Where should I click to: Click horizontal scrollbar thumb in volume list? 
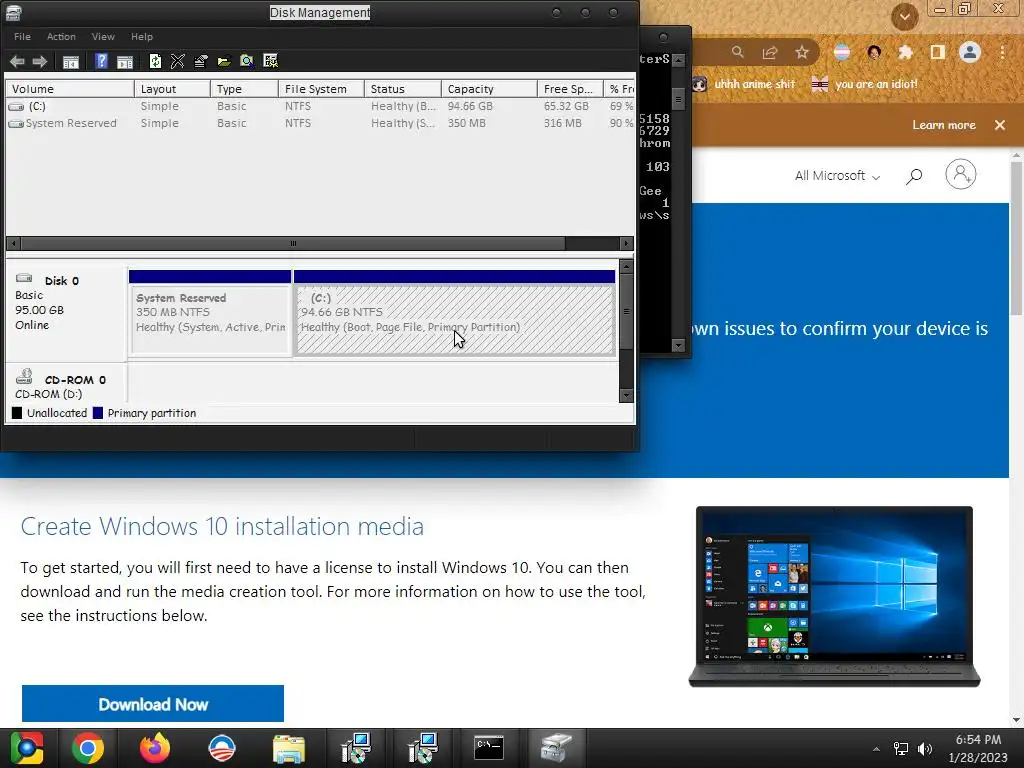(x=293, y=244)
